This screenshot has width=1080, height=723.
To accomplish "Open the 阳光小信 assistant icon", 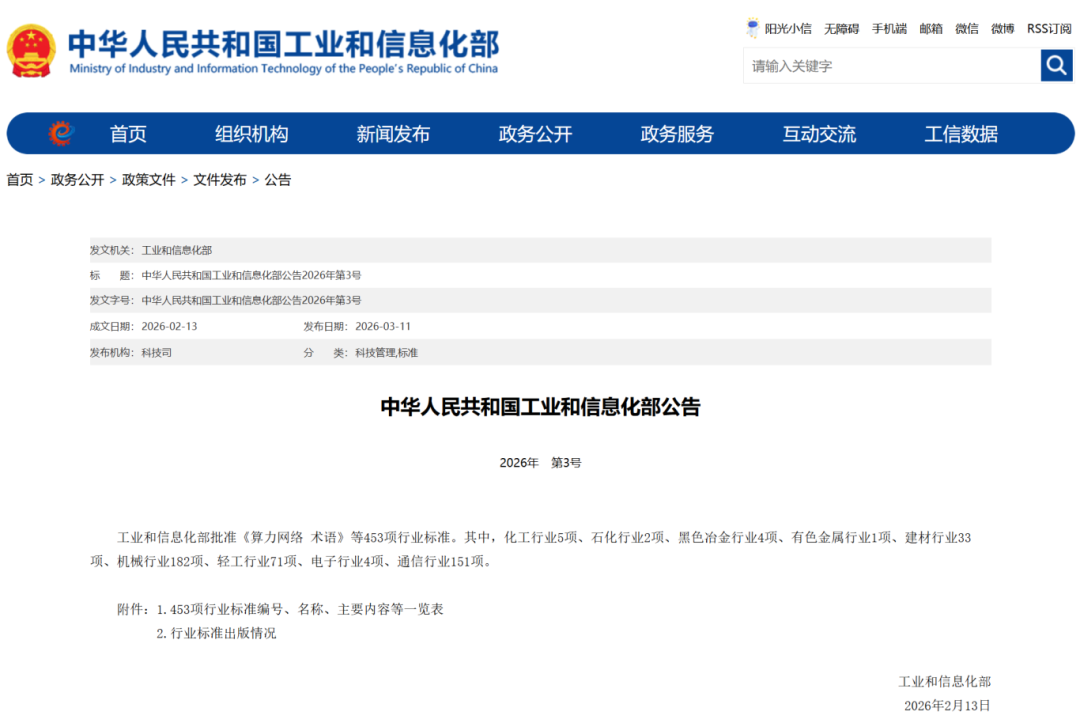I will (753, 28).
